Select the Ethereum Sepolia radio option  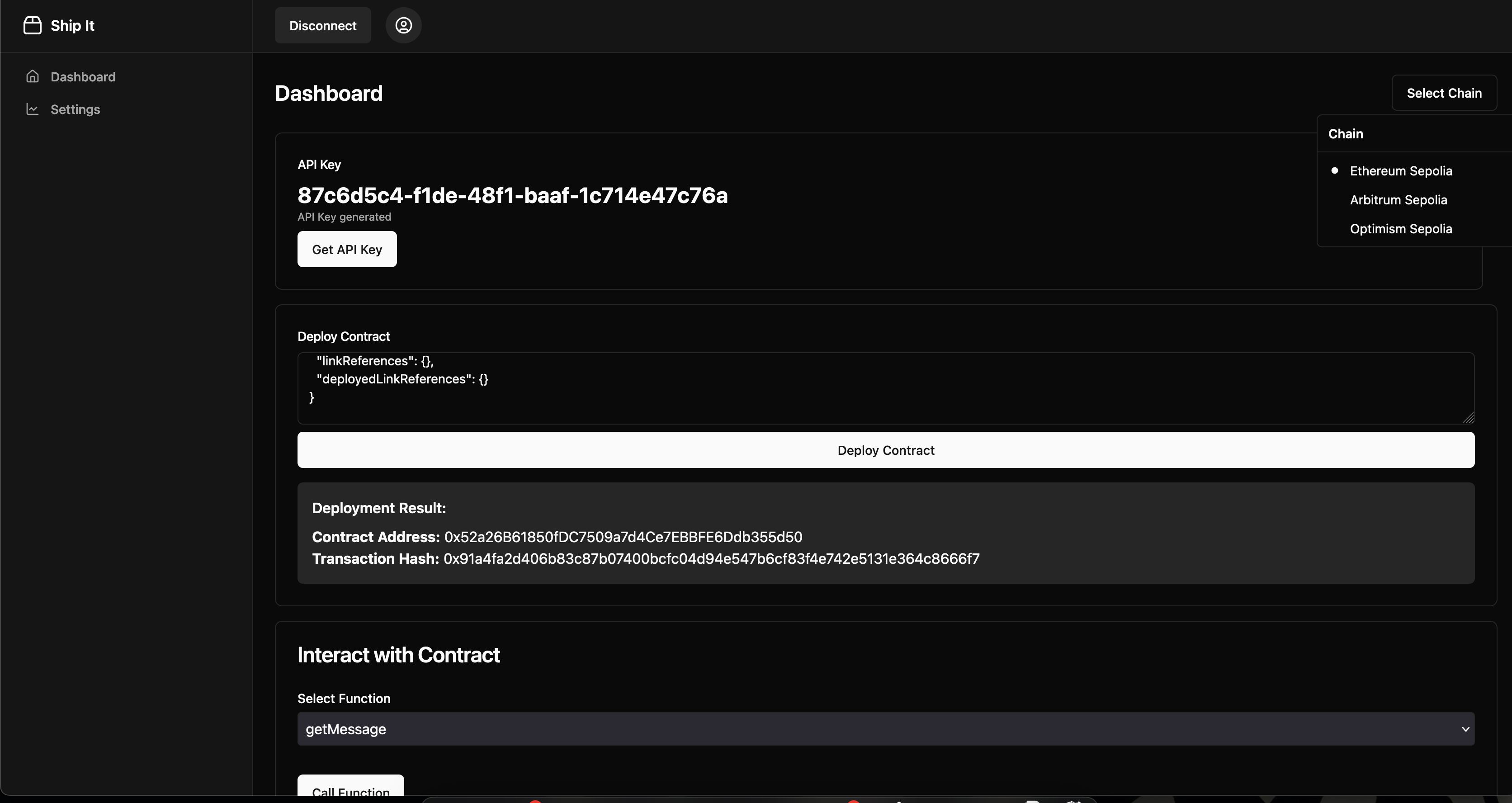click(x=1400, y=171)
